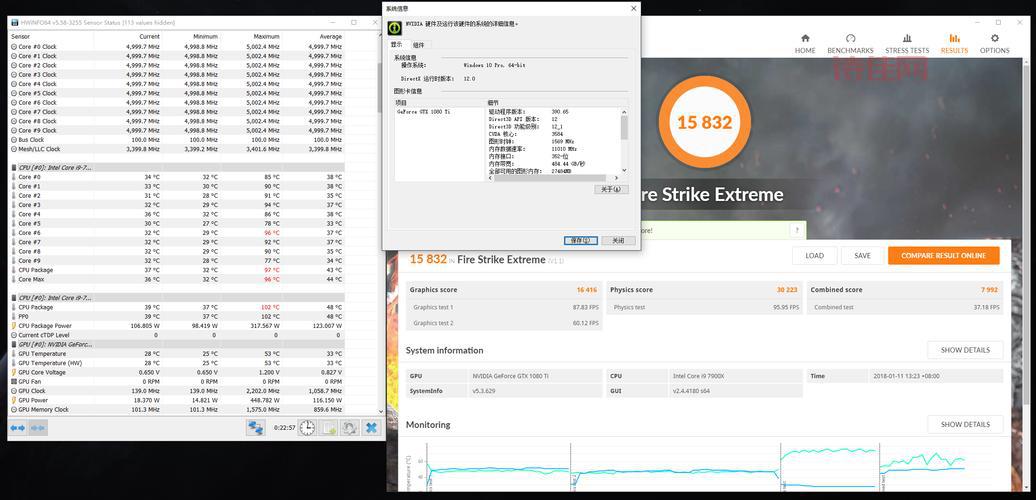
Task: Click the Graphics score 16 416 value
Action: pos(586,290)
